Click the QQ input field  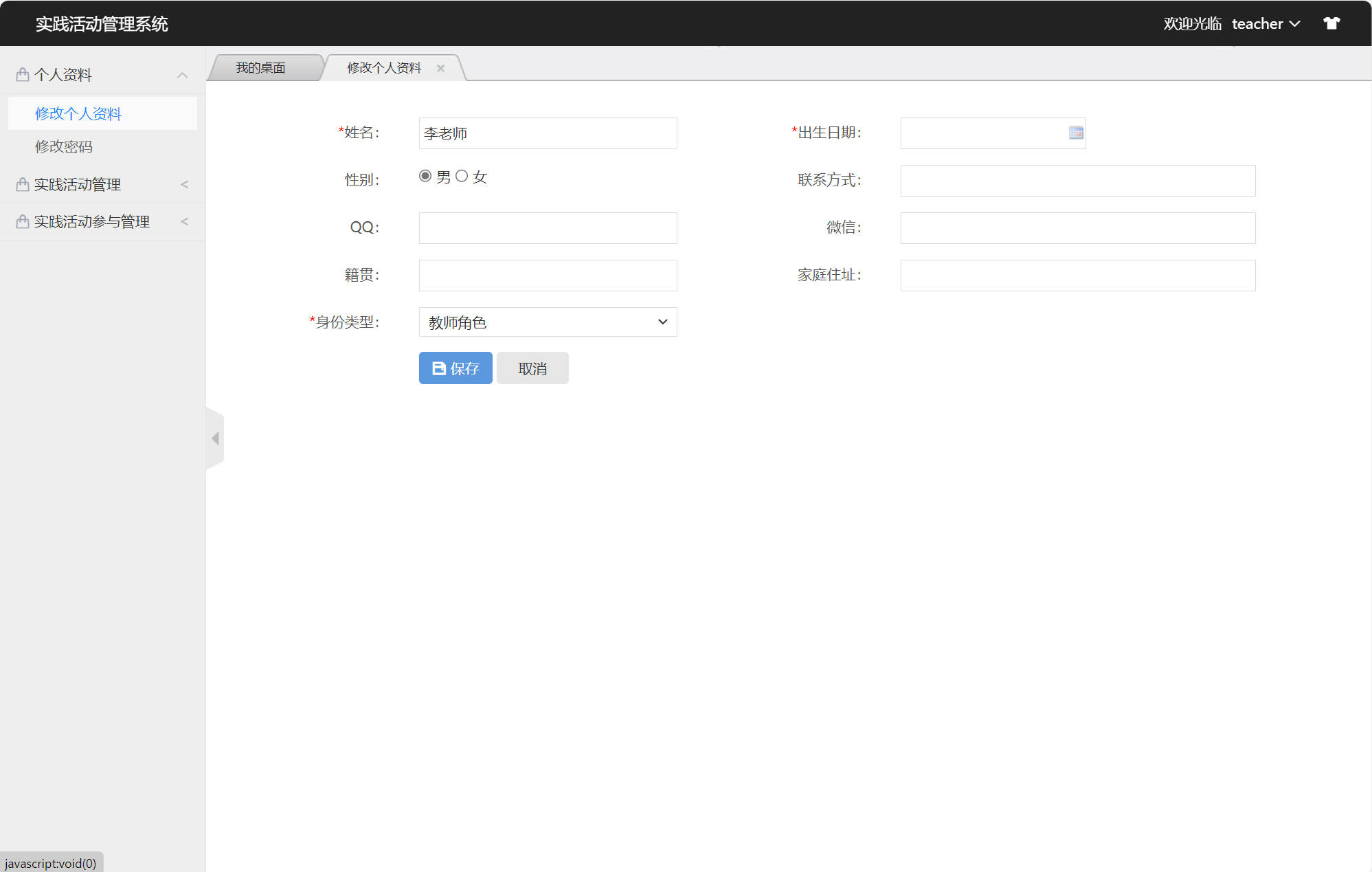click(548, 227)
